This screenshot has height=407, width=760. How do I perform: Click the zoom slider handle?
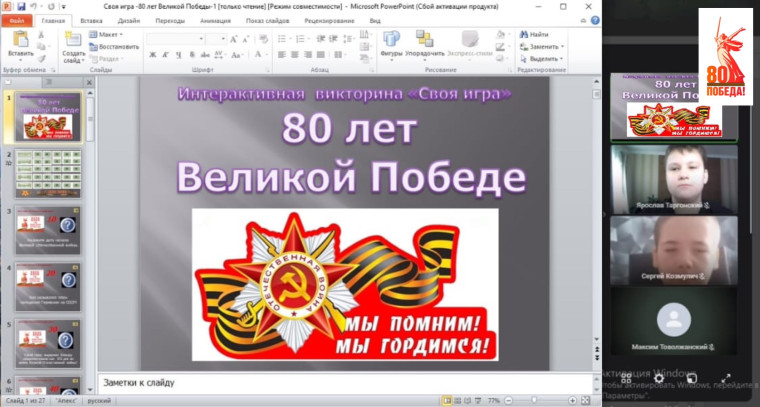pos(534,401)
